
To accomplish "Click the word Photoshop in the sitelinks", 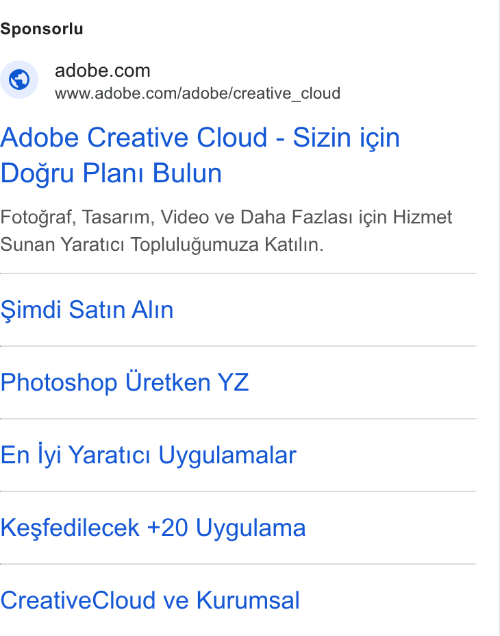I will point(59,382).
